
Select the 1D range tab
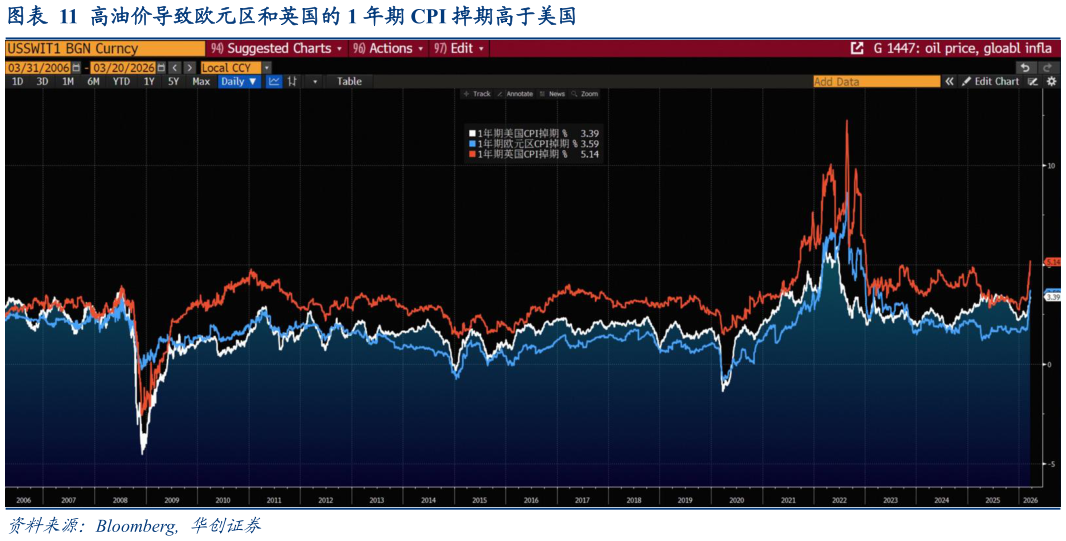(x=18, y=82)
